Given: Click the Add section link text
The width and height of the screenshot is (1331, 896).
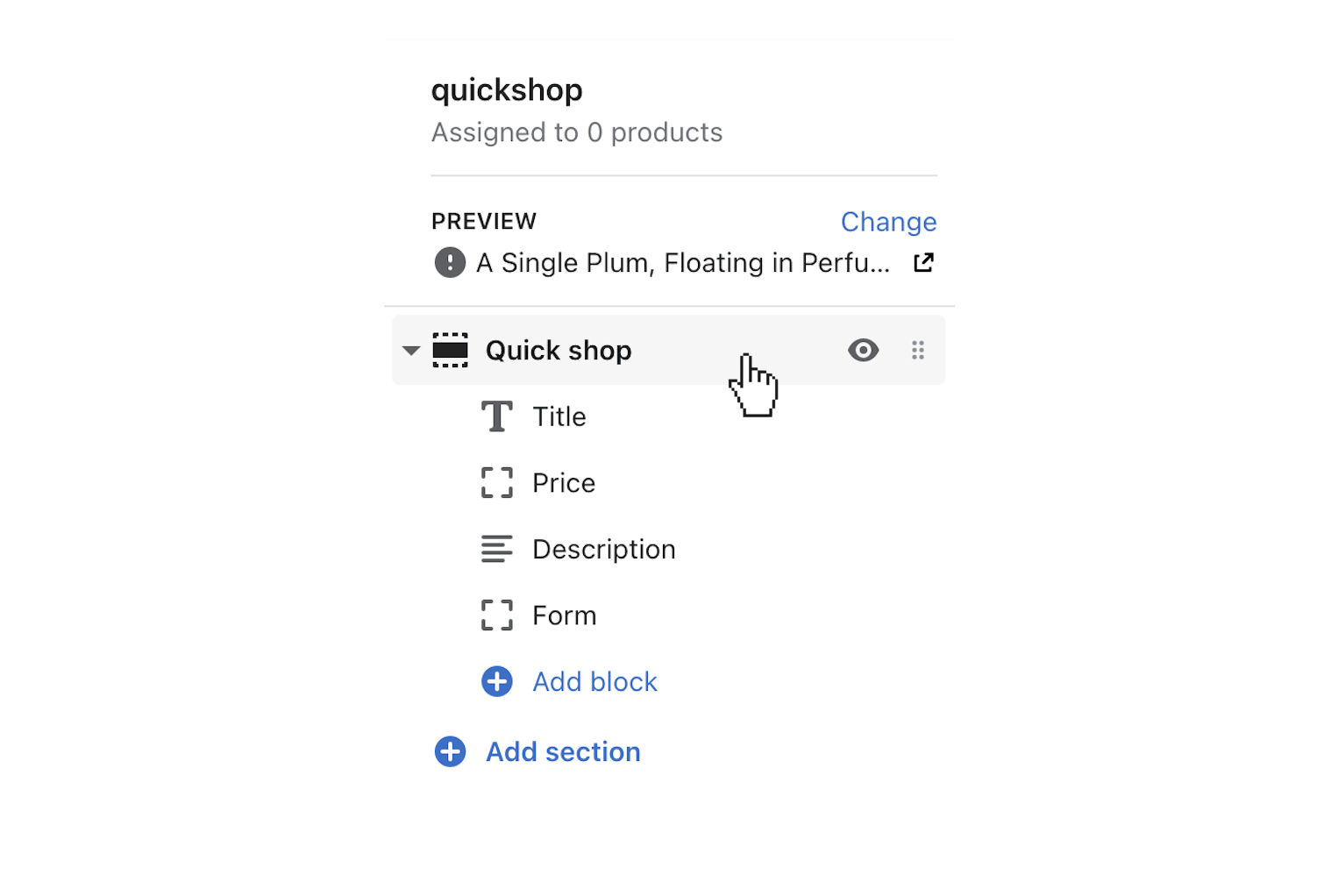Looking at the screenshot, I should point(563,752).
